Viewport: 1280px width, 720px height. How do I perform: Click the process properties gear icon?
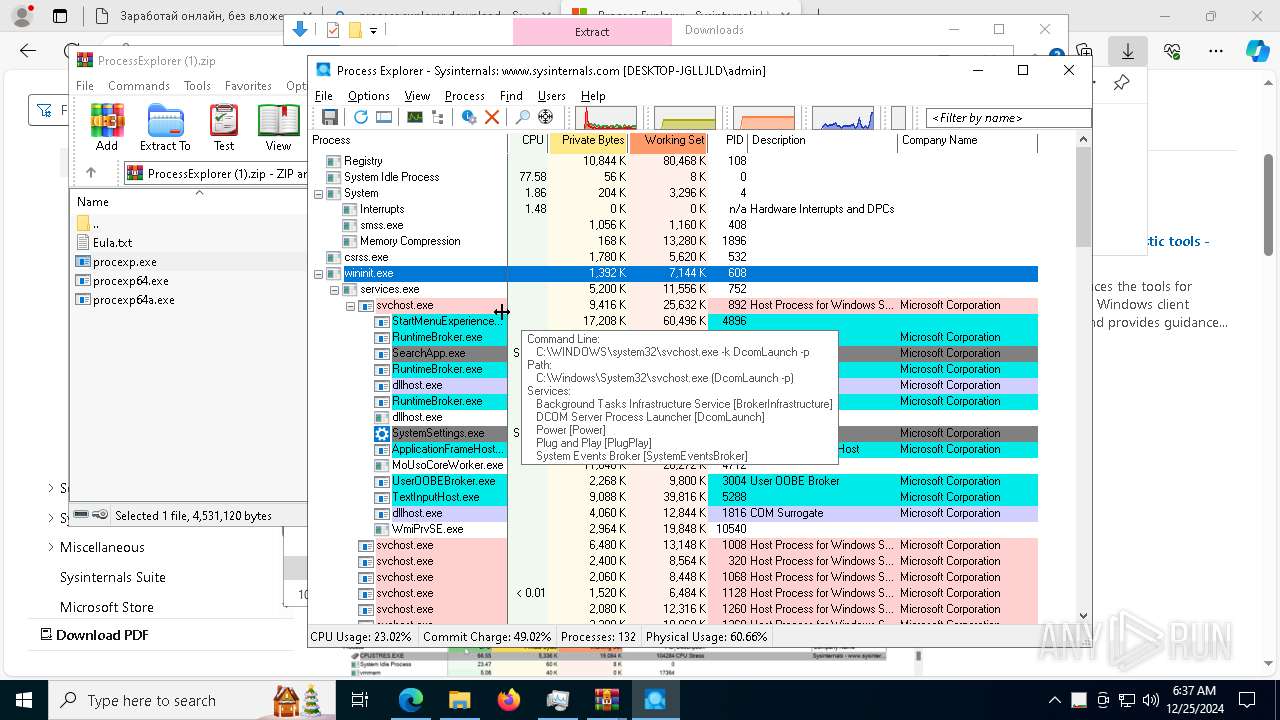coord(468,117)
